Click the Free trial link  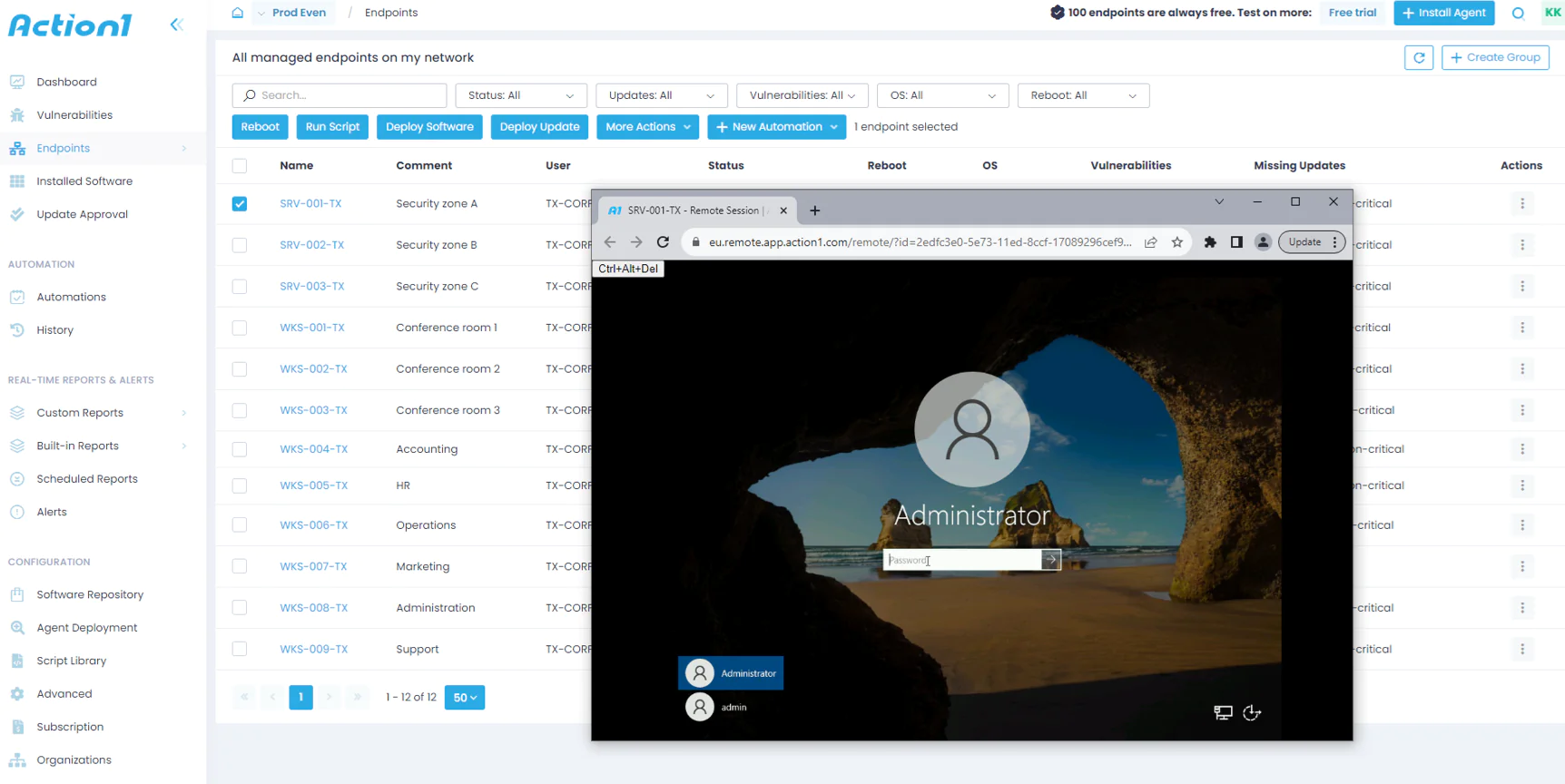tap(1353, 13)
